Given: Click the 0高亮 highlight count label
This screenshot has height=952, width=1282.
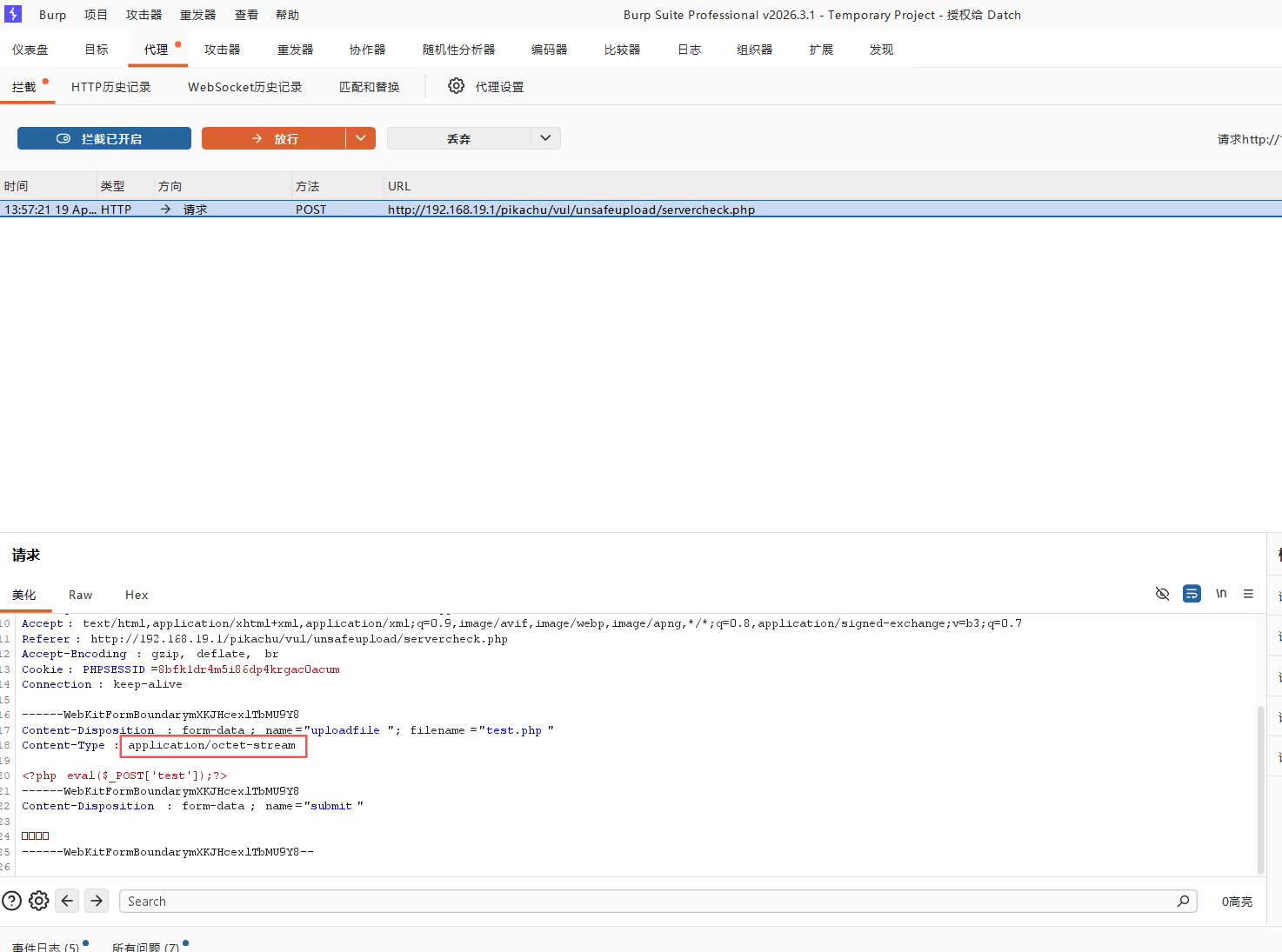Looking at the screenshot, I should [1237, 902].
